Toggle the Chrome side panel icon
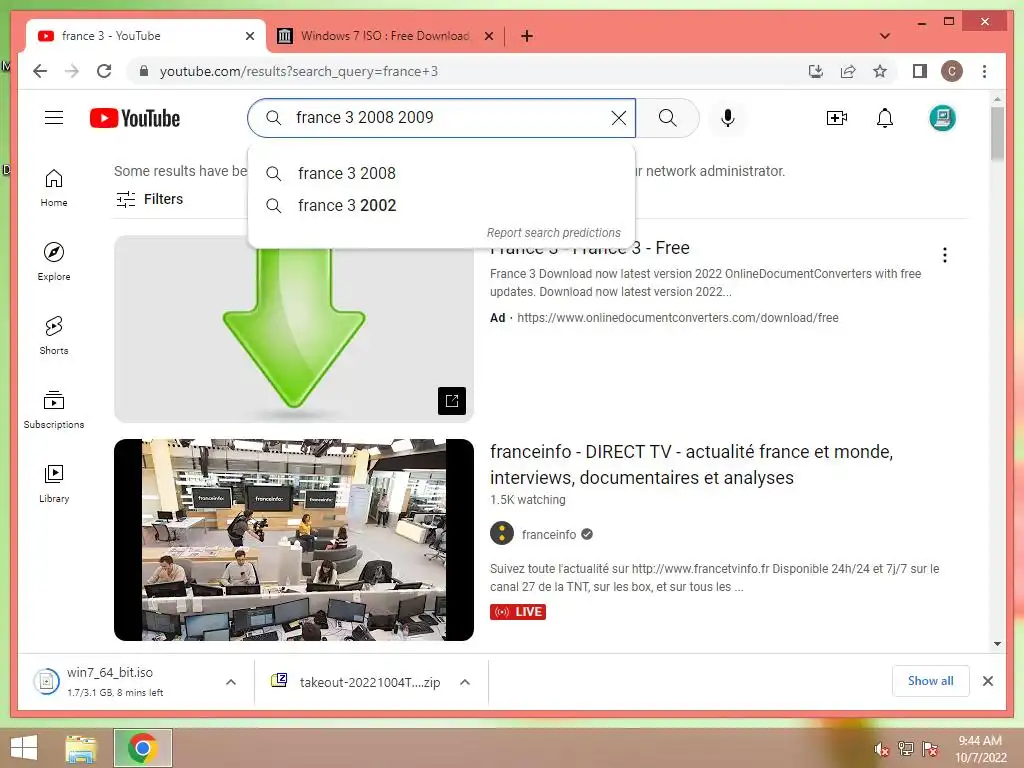The image size is (1024, 768). point(920,71)
